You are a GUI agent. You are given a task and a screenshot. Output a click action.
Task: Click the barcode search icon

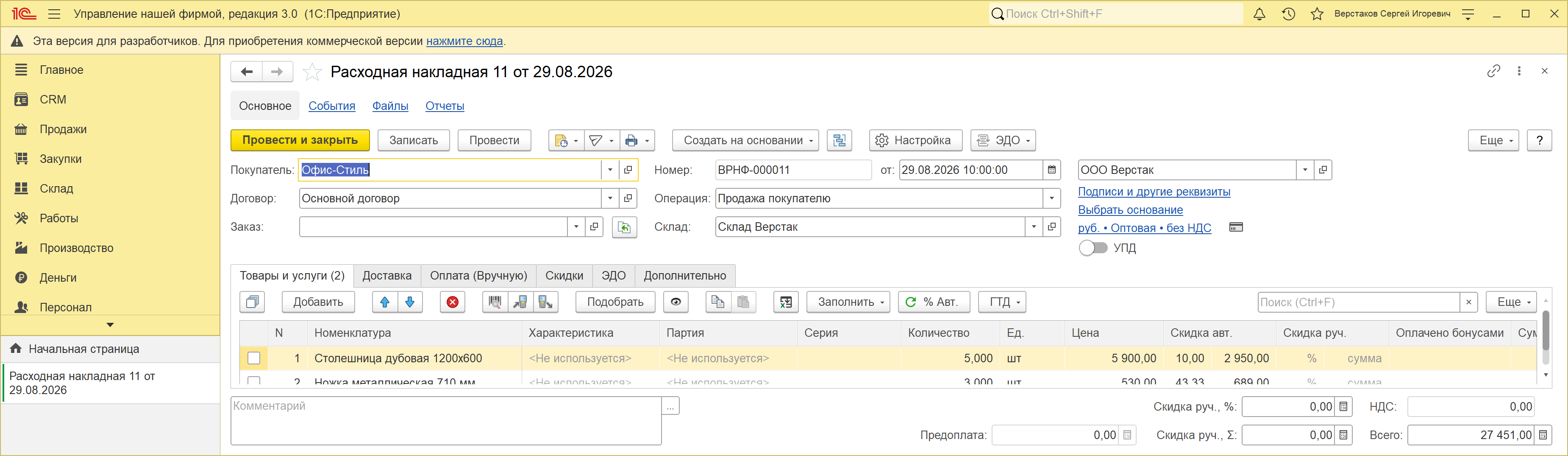495,302
